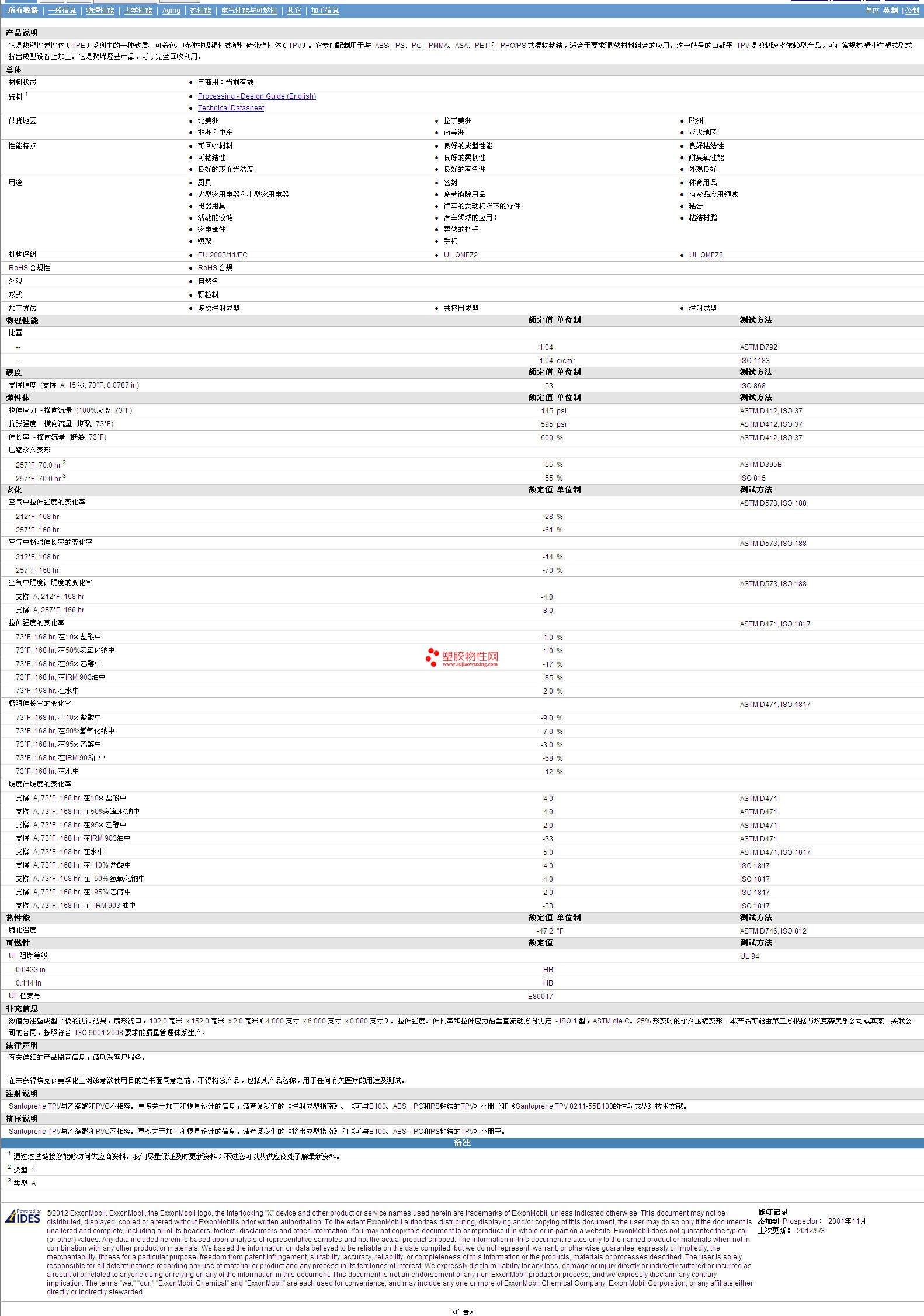
Task: Click the 体育用品 use entry
Action: click(703, 183)
